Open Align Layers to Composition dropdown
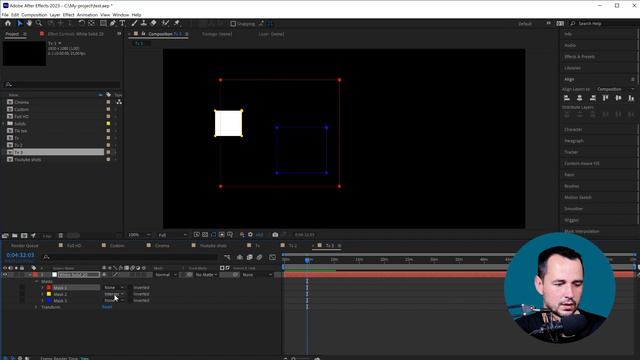The width and height of the screenshot is (640, 360). coord(616,89)
